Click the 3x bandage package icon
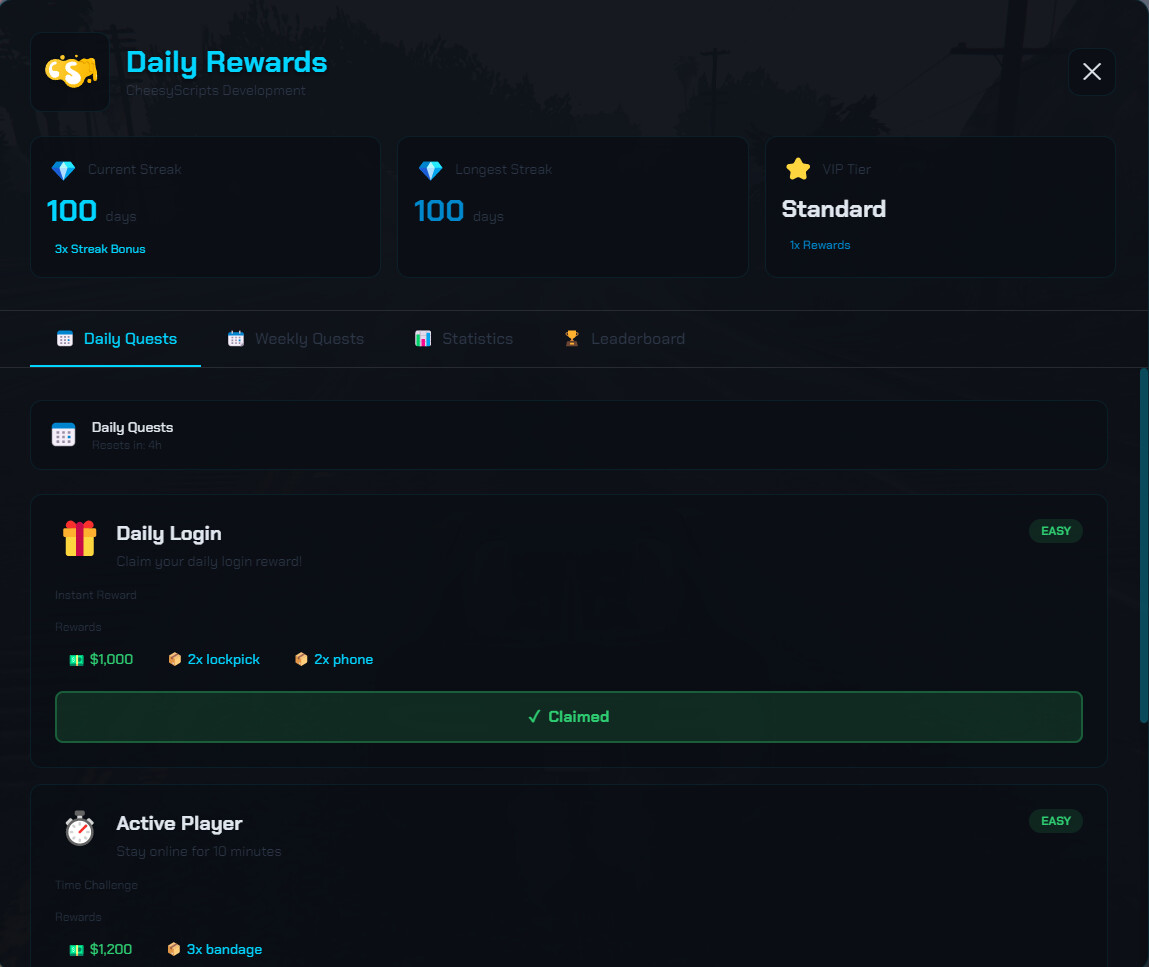 tap(174, 949)
